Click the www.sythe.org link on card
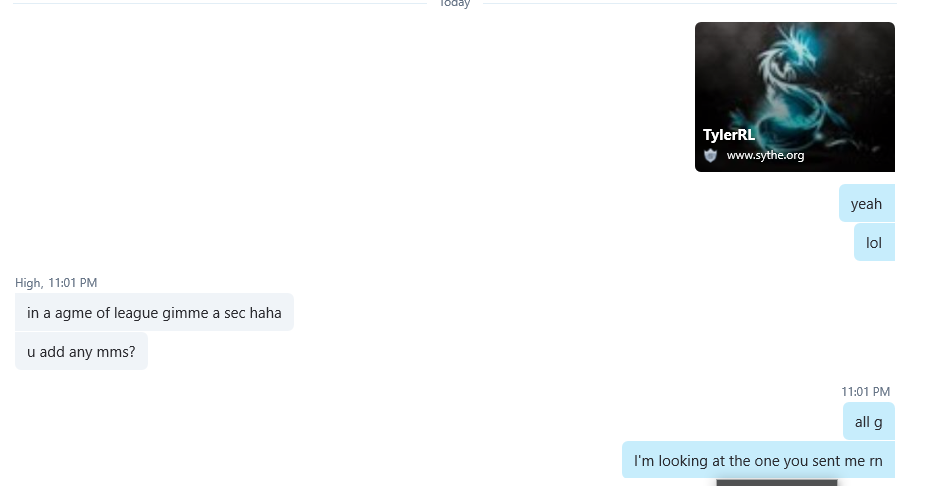The width and height of the screenshot is (948, 486). [765, 155]
